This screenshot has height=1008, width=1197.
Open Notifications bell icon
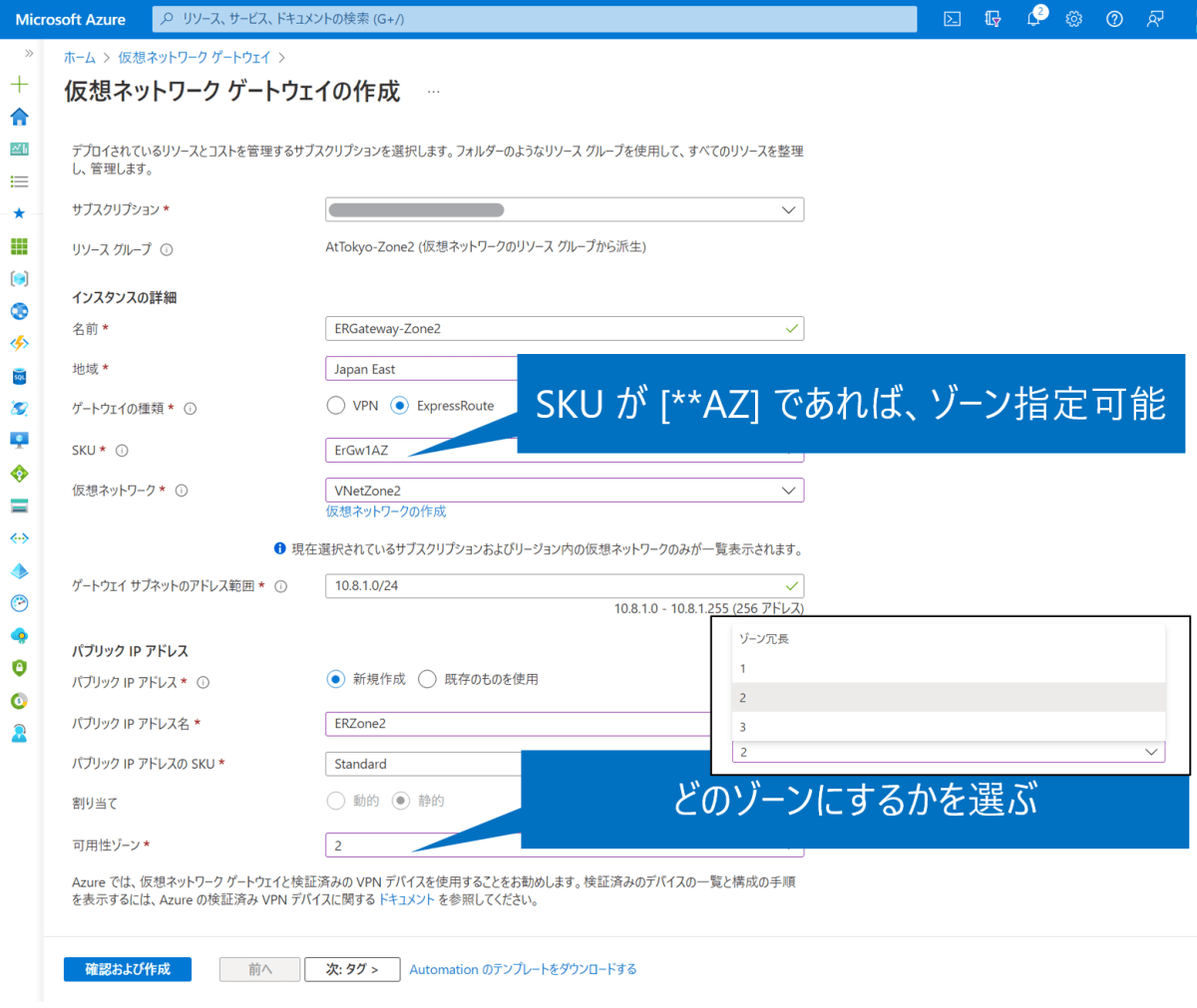pyautogui.click(x=1034, y=18)
